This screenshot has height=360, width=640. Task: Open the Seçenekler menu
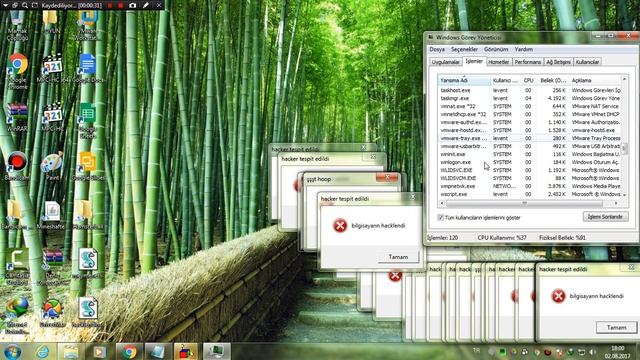click(464, 49)
